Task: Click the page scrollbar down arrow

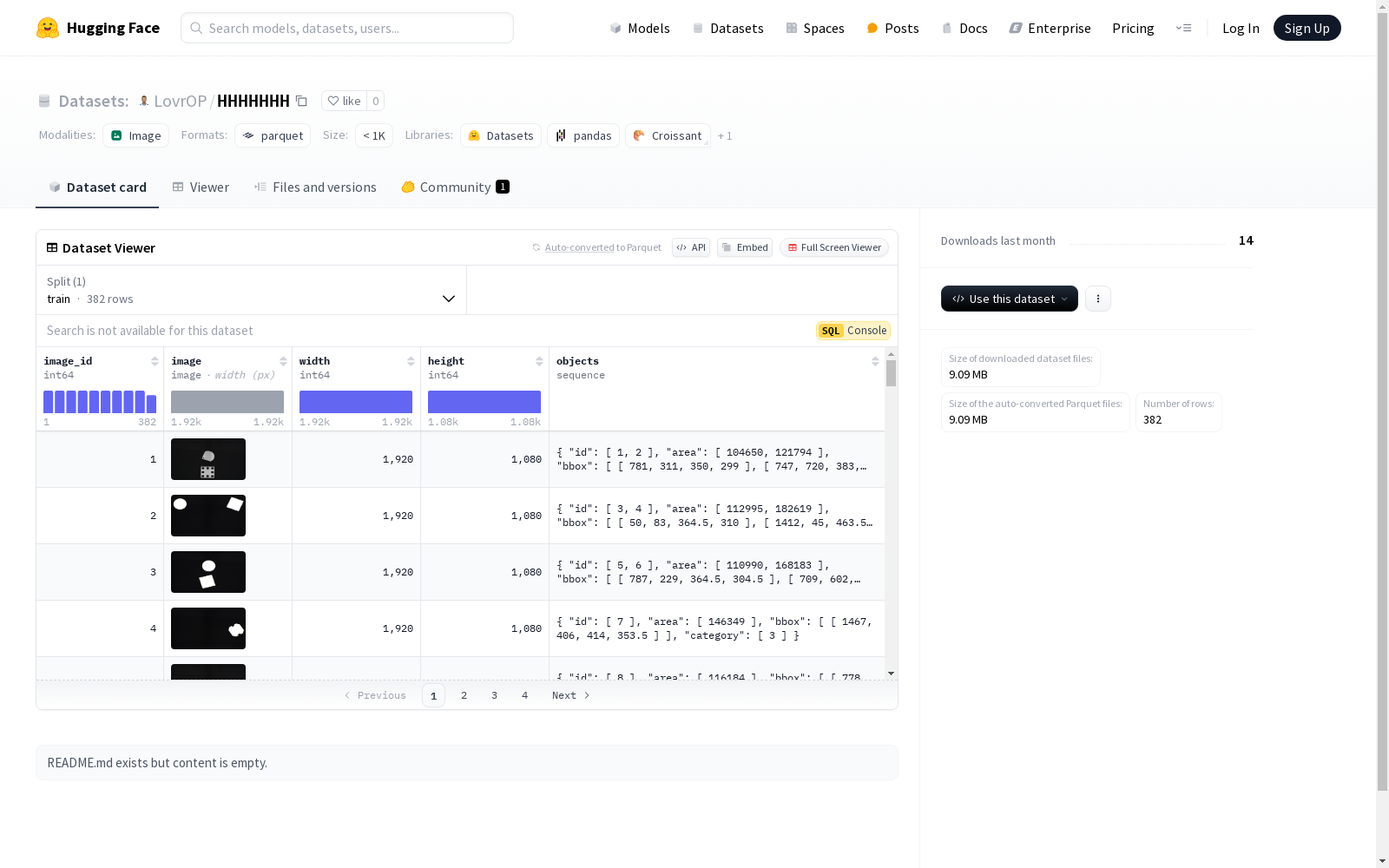Action: [x=1382, y=861]
